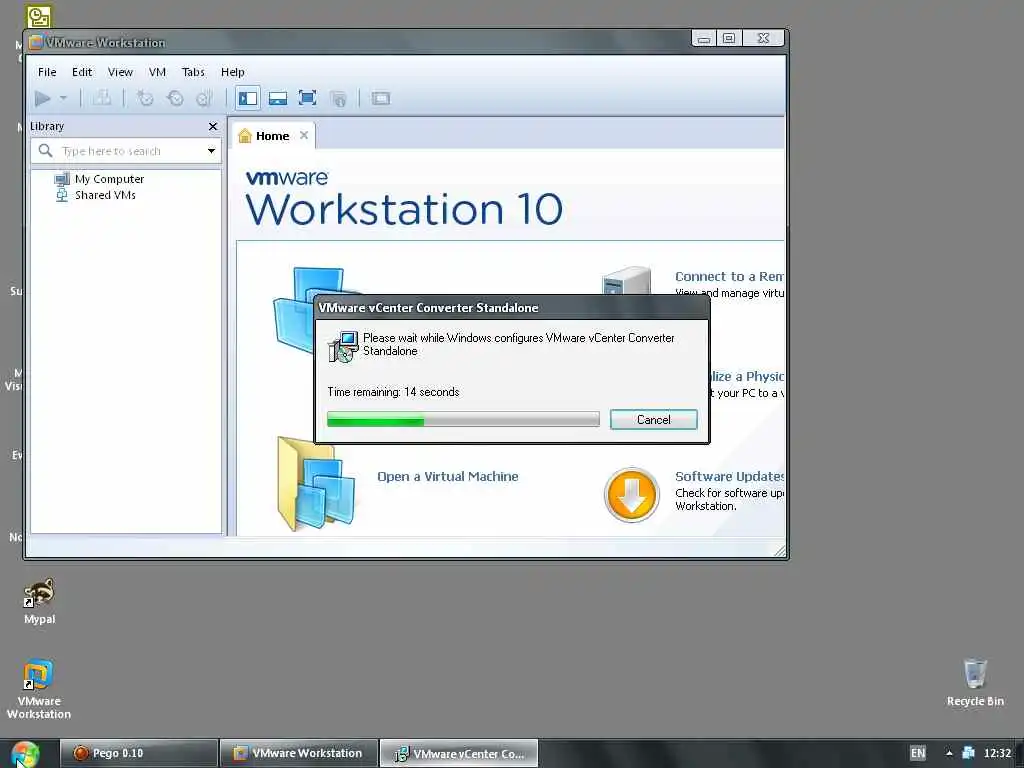Minimize the VMware Workstation window
Image resolution: width=1024 pixels, height=768 pixels.
(x=703, y=39)
